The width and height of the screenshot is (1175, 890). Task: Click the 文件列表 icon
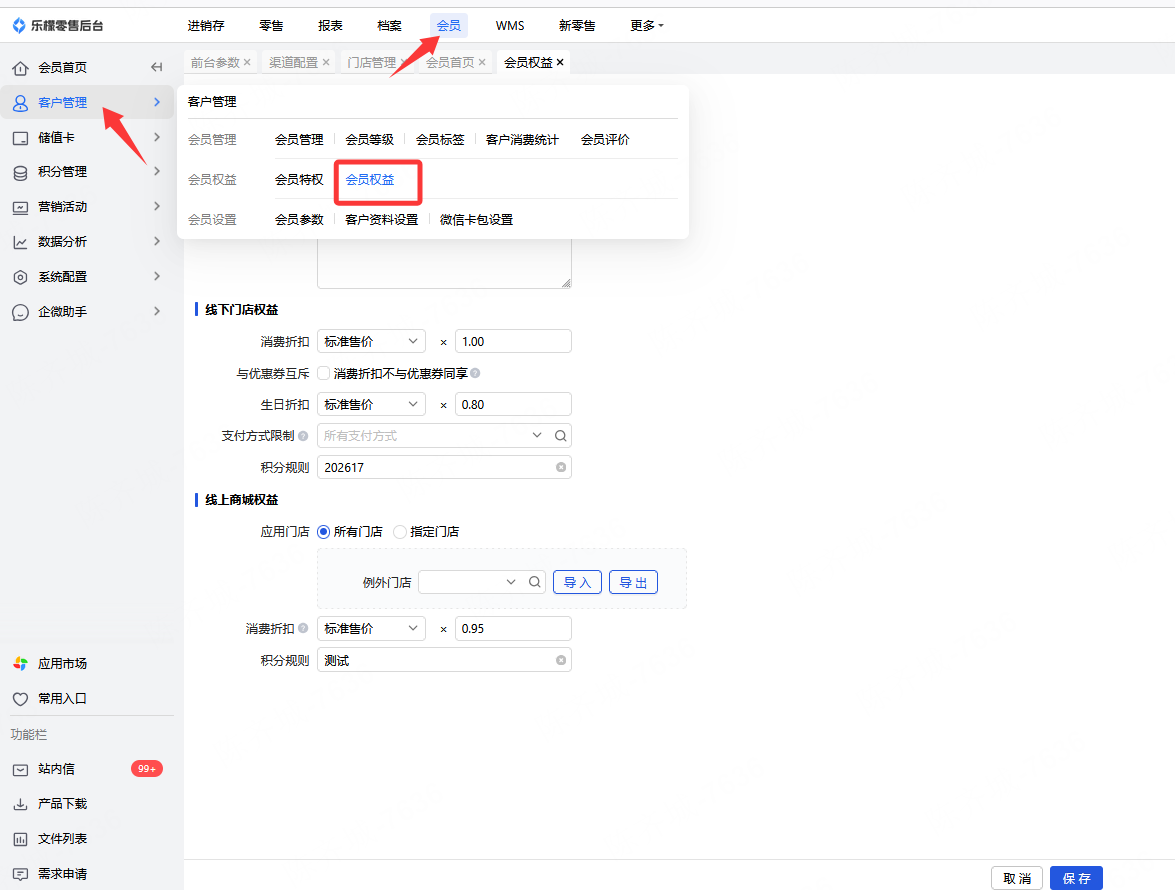click(20, 839)
